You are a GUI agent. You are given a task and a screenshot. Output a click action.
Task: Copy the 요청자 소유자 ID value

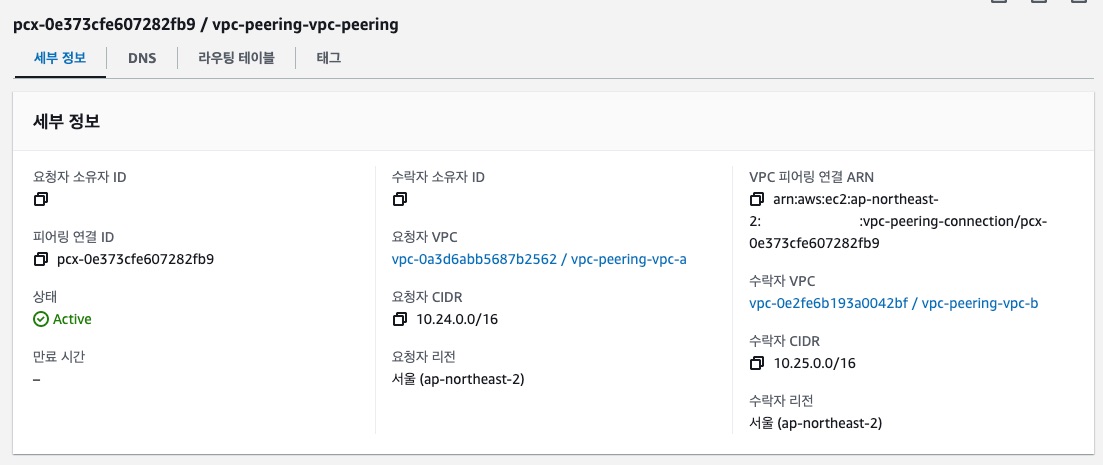[x=40, y=199]
